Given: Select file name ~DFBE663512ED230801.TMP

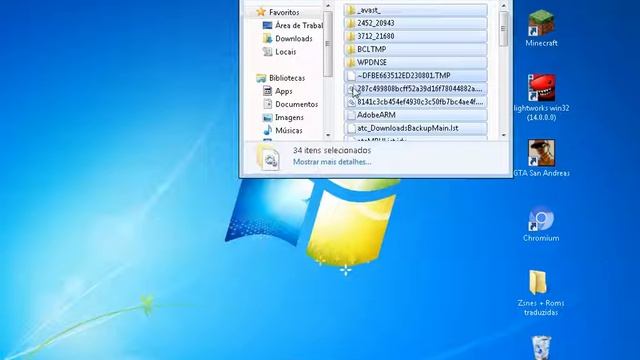Looking at the screenshot, I should [404, 76].
